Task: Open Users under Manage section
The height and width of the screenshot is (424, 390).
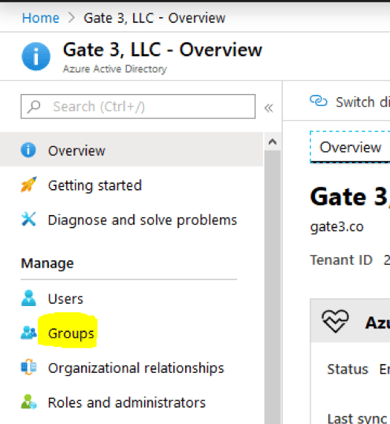Action: pos(65,299)
